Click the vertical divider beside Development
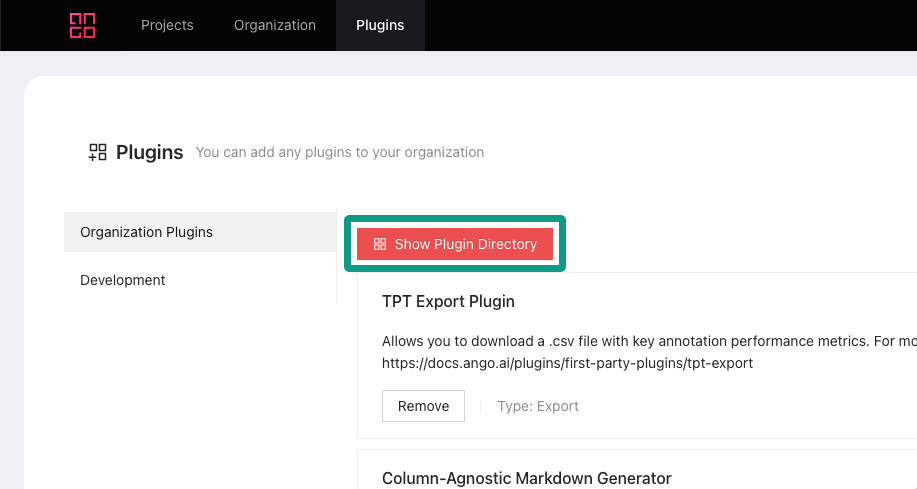Viewport: 917px width, 489px height. tap(337, 280)
